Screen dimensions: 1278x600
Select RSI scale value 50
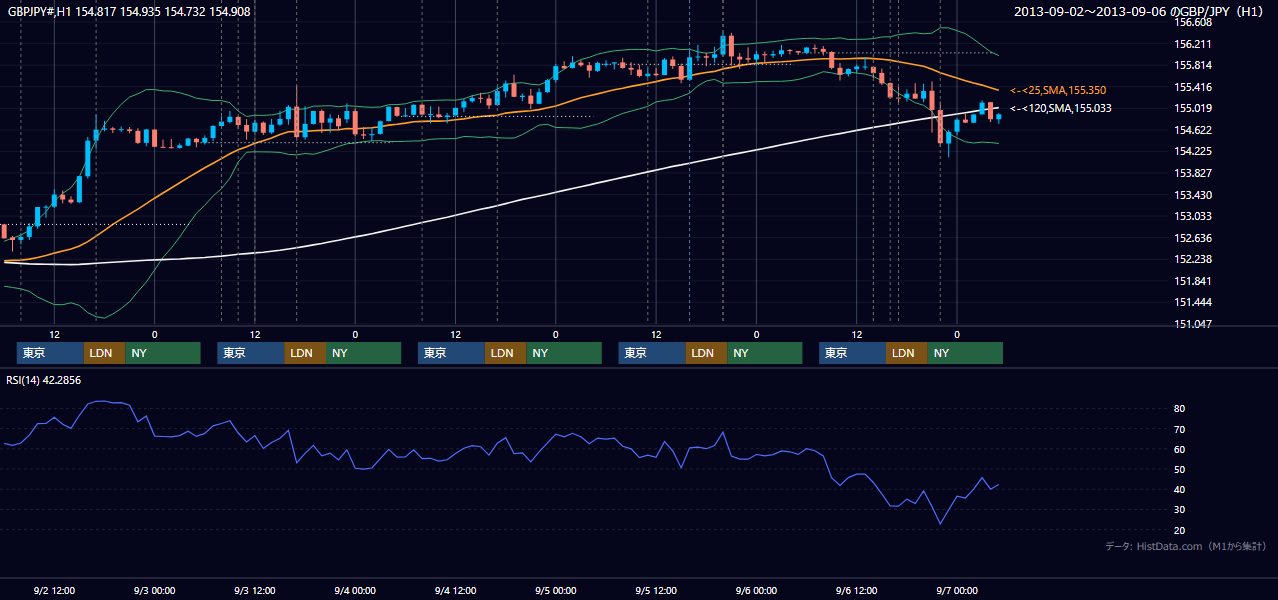coord(1180,469)
